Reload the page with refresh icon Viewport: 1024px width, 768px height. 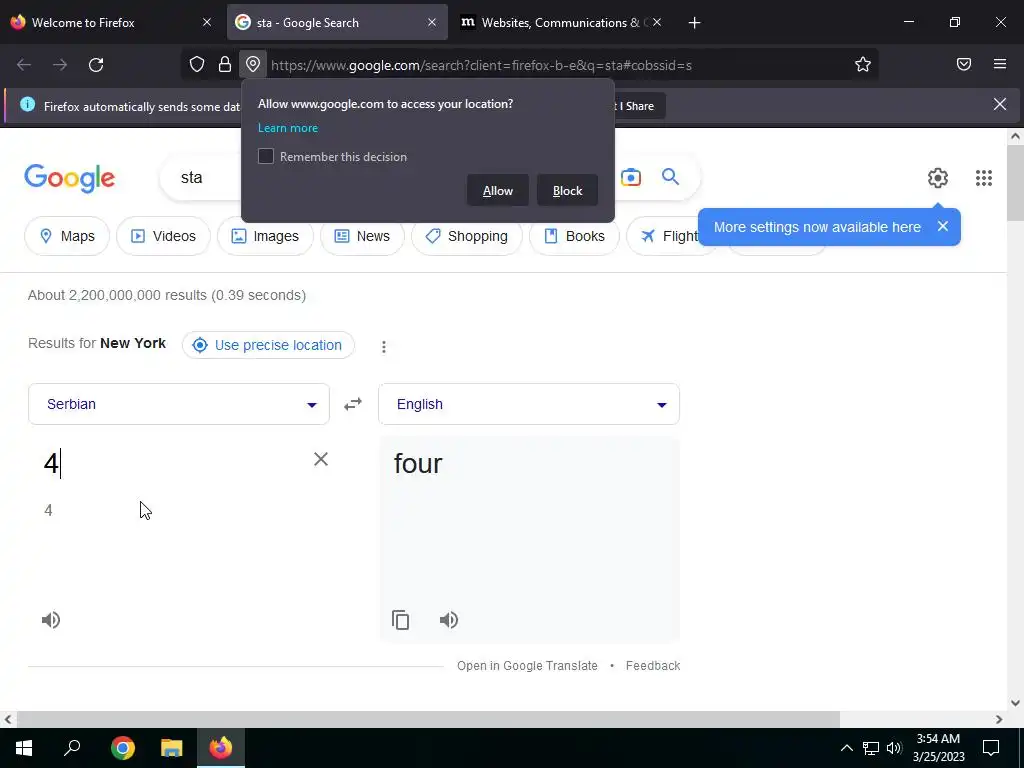(96, 65)
